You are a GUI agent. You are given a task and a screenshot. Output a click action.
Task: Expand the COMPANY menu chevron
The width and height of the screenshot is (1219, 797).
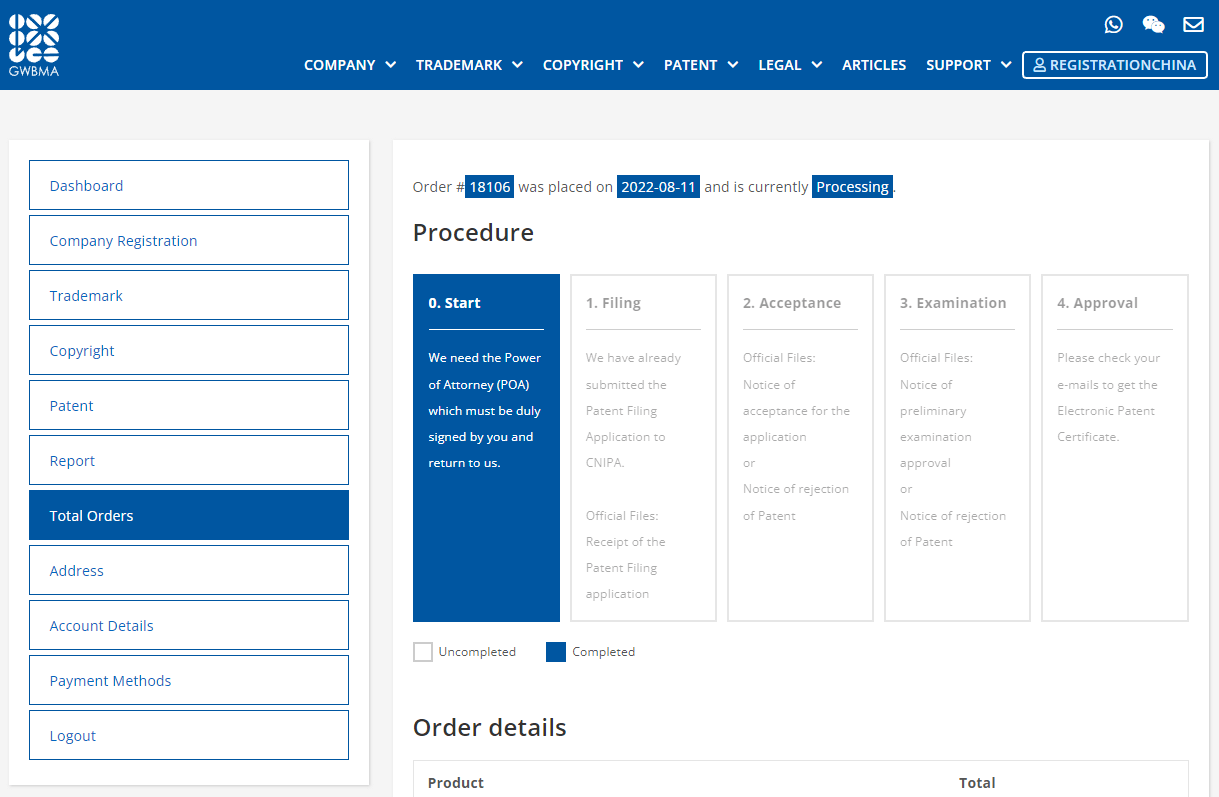(390, 65)
